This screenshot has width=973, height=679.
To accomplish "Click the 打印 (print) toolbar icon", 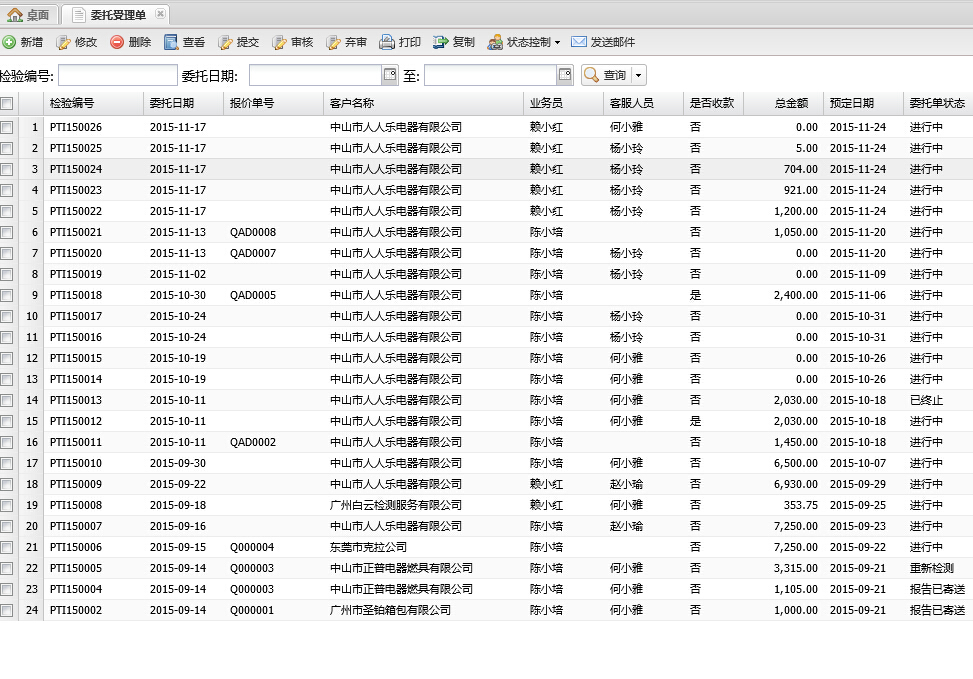I will point(387,42).
